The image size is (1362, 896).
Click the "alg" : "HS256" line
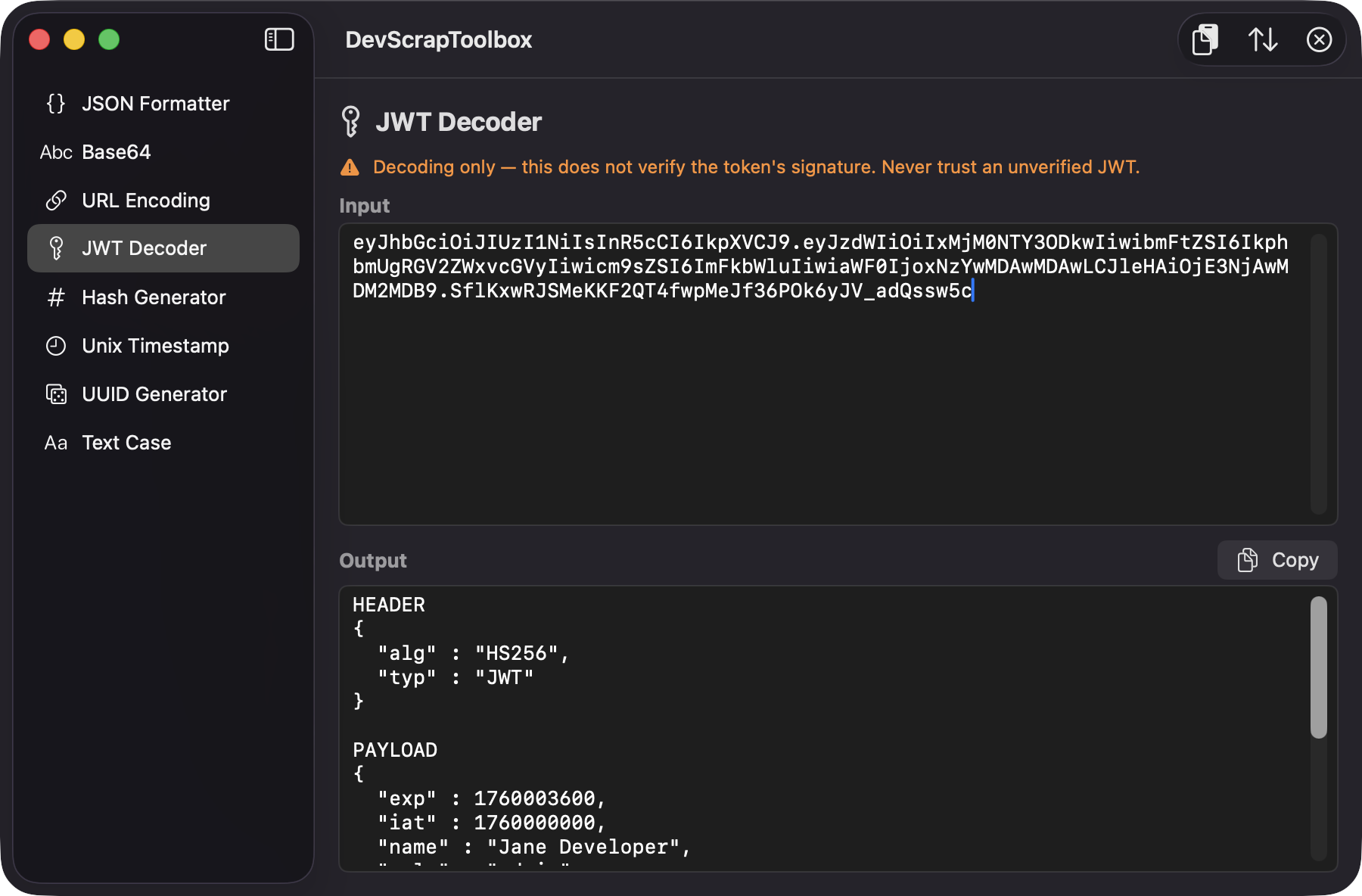tap(474, 653)
